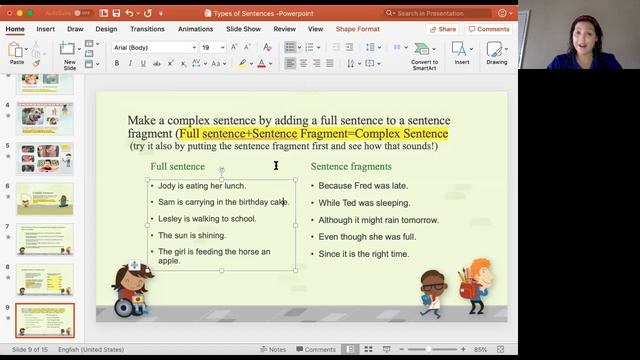Image resolution: width=640 pixels, height=360 pixels.
Task: Apply bulleted list formatting
Action: click(x=290, y=47)
